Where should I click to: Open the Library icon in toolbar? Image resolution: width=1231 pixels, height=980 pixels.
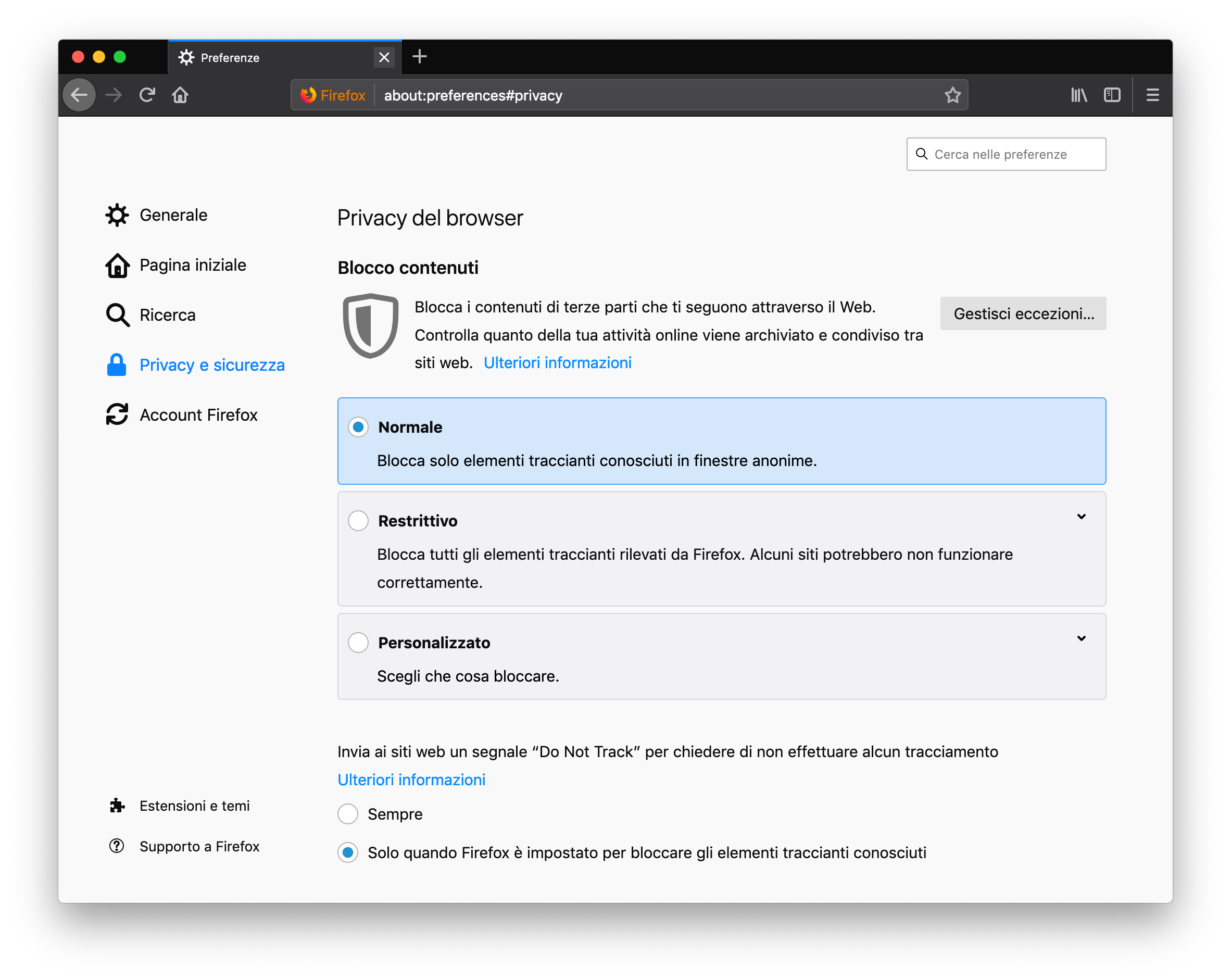click(1078, 95)
